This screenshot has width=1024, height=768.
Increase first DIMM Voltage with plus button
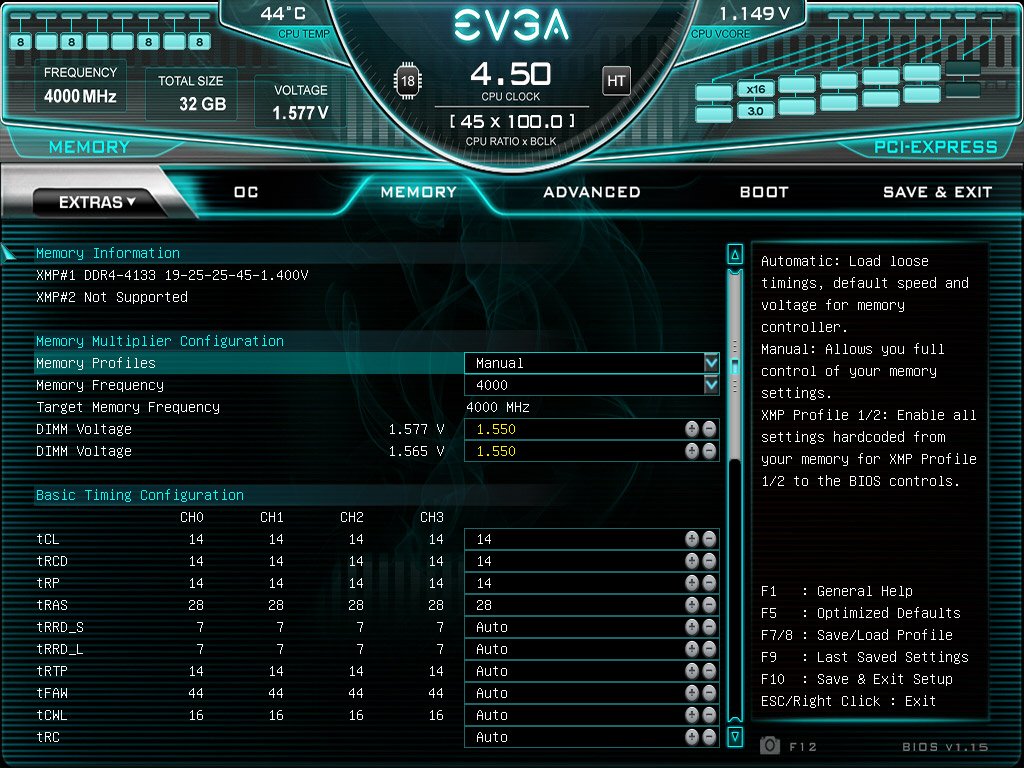point(692,429)
